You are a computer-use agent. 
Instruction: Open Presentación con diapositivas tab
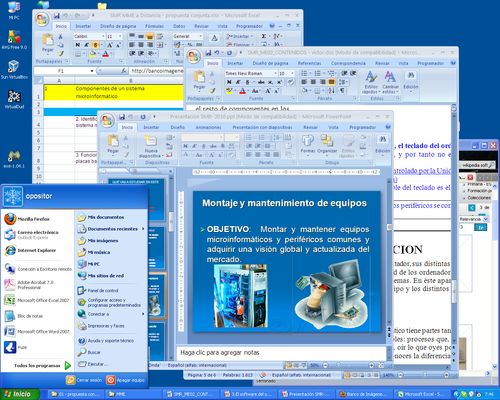point(262,127)
